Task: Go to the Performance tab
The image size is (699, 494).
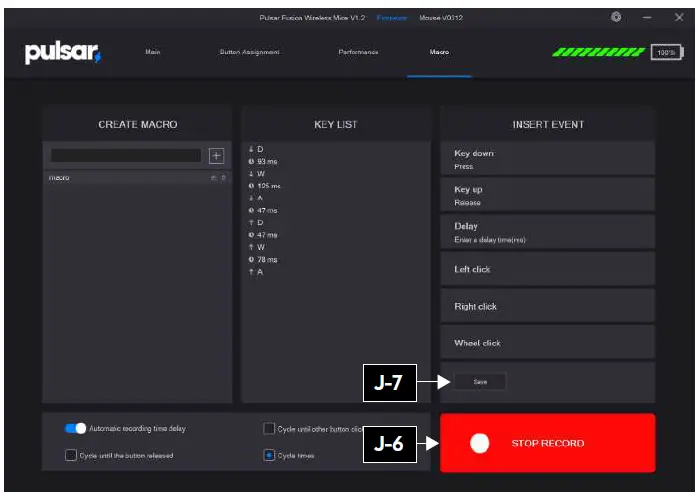Action: pos(358,52)
